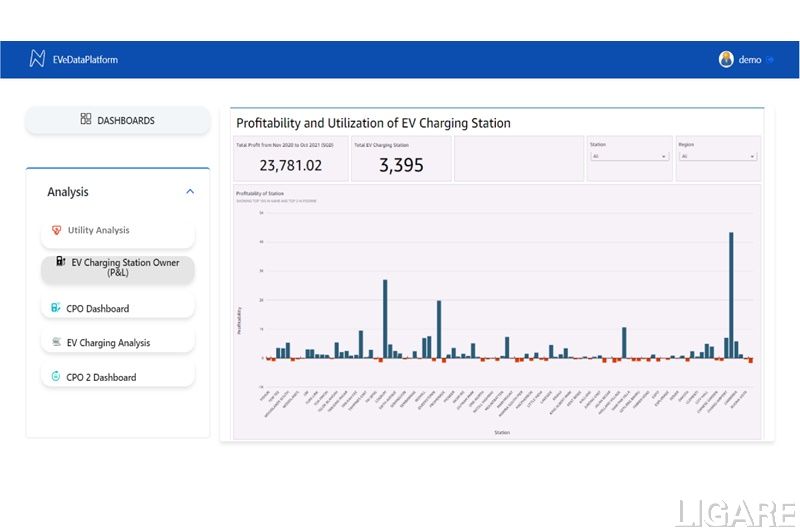This screenshot has width=800, height=532.
Task: Click the demo user avatar icon
Action: click(726, 59)
